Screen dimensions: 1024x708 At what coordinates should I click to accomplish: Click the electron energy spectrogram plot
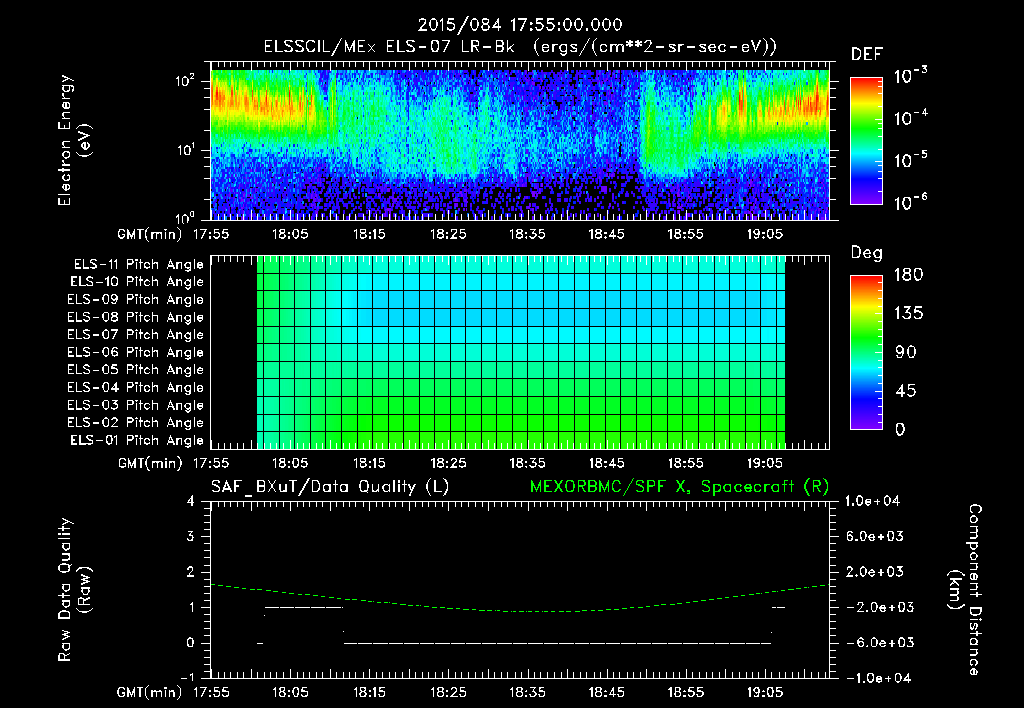(x=520, y=141)
